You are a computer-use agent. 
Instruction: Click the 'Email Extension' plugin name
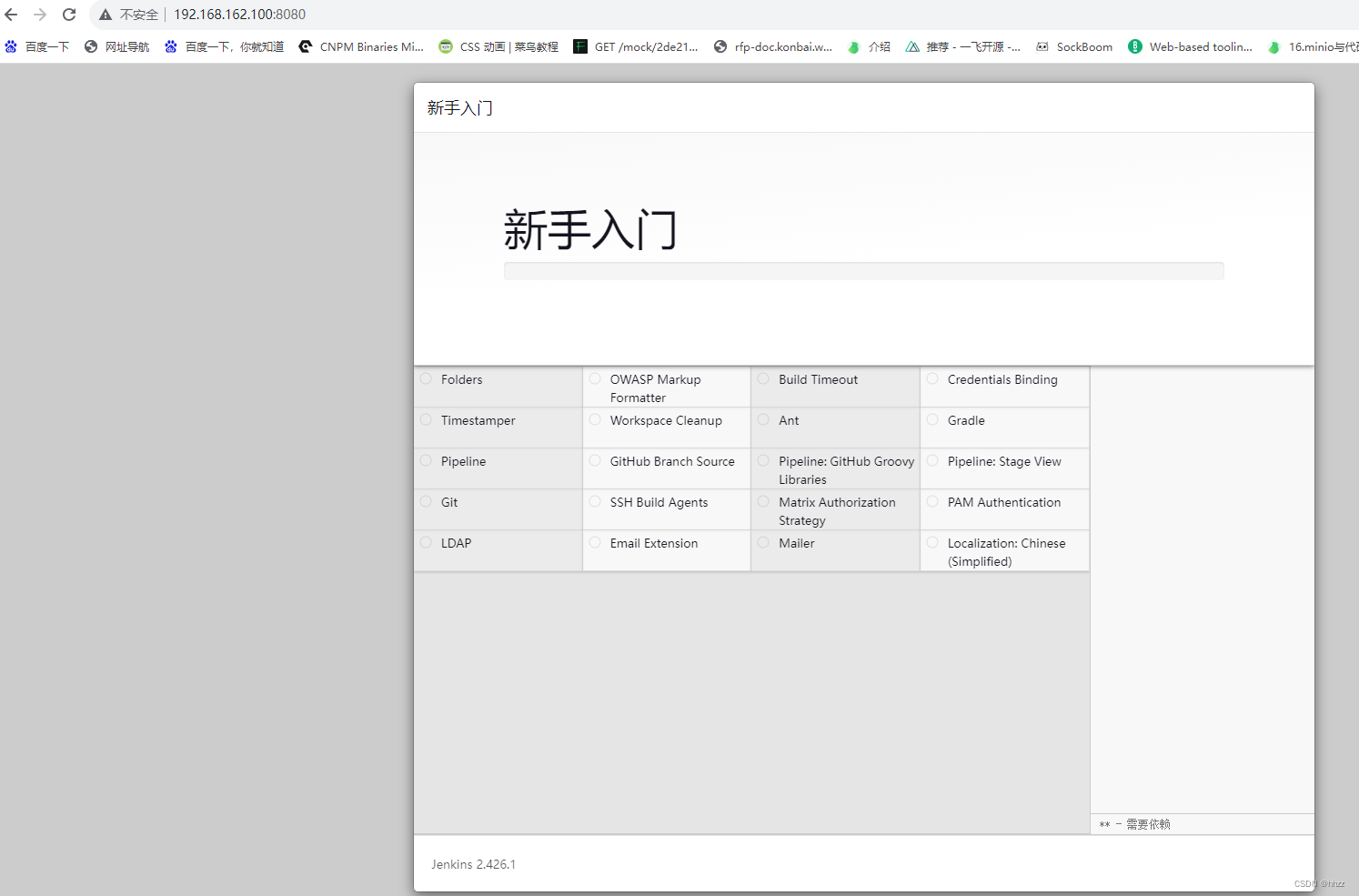[654, 543]
